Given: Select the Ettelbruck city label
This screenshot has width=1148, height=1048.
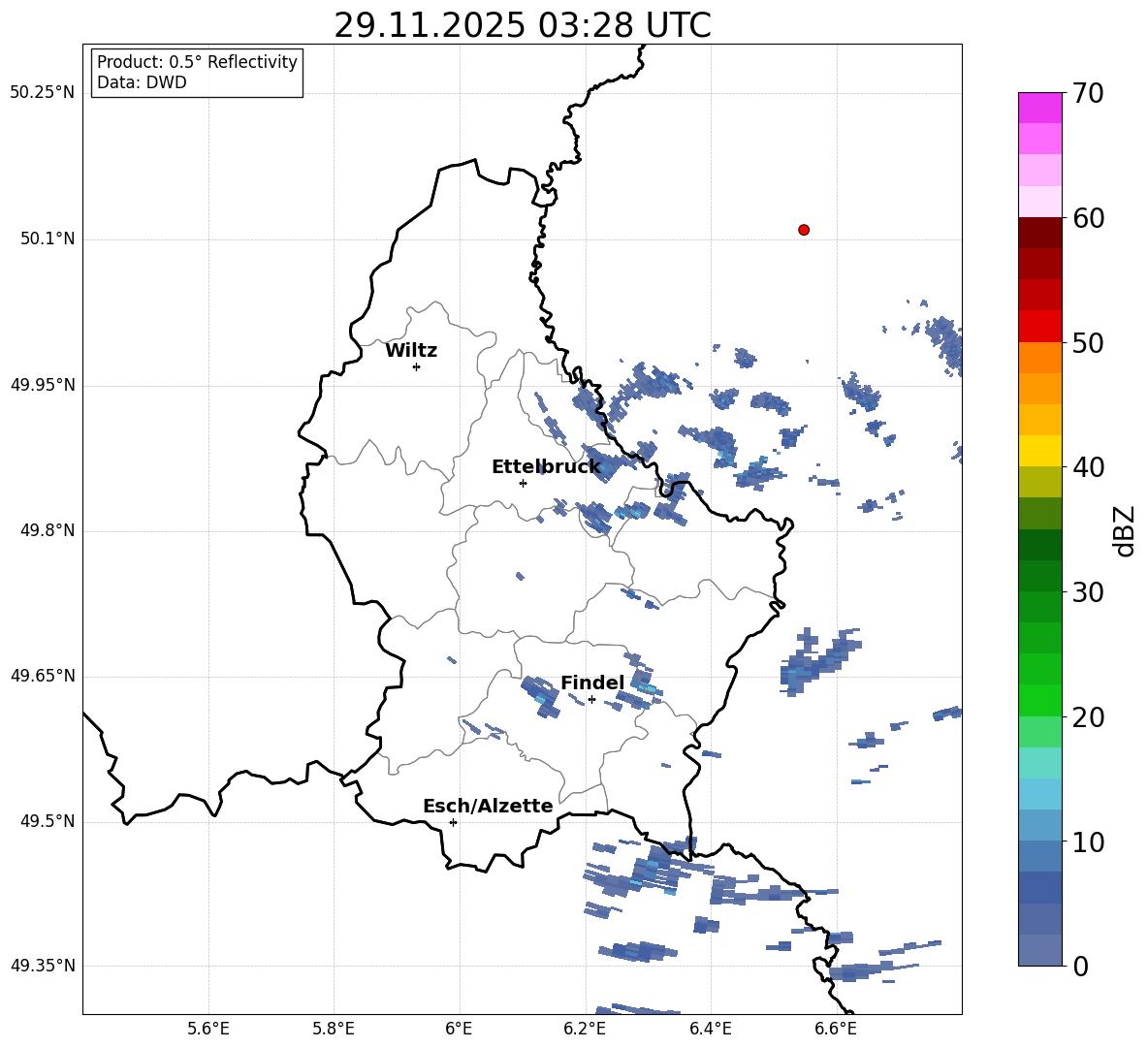Looking at the screenshot, I should point(546,467).
